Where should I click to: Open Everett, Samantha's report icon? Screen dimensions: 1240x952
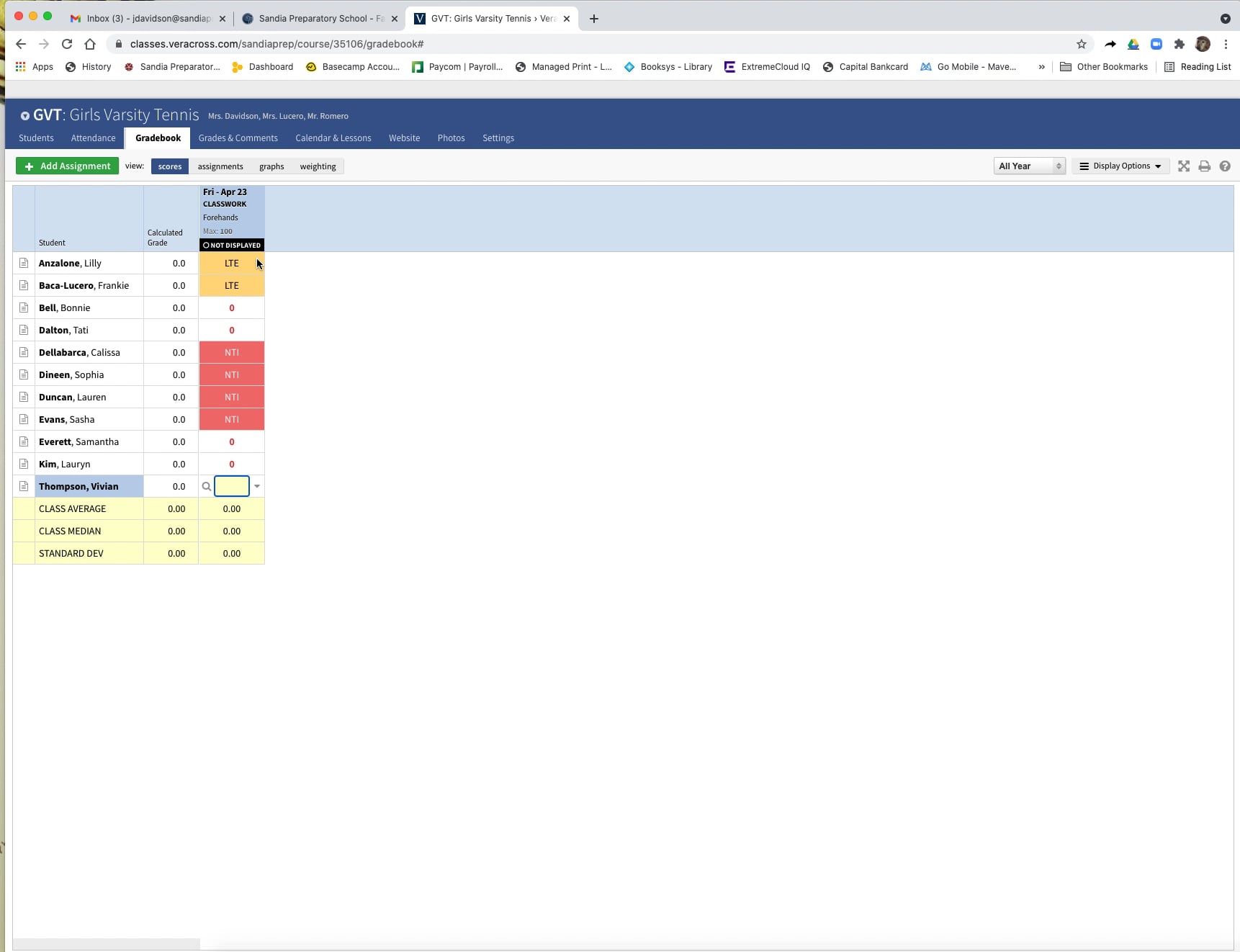click(24, 441)
